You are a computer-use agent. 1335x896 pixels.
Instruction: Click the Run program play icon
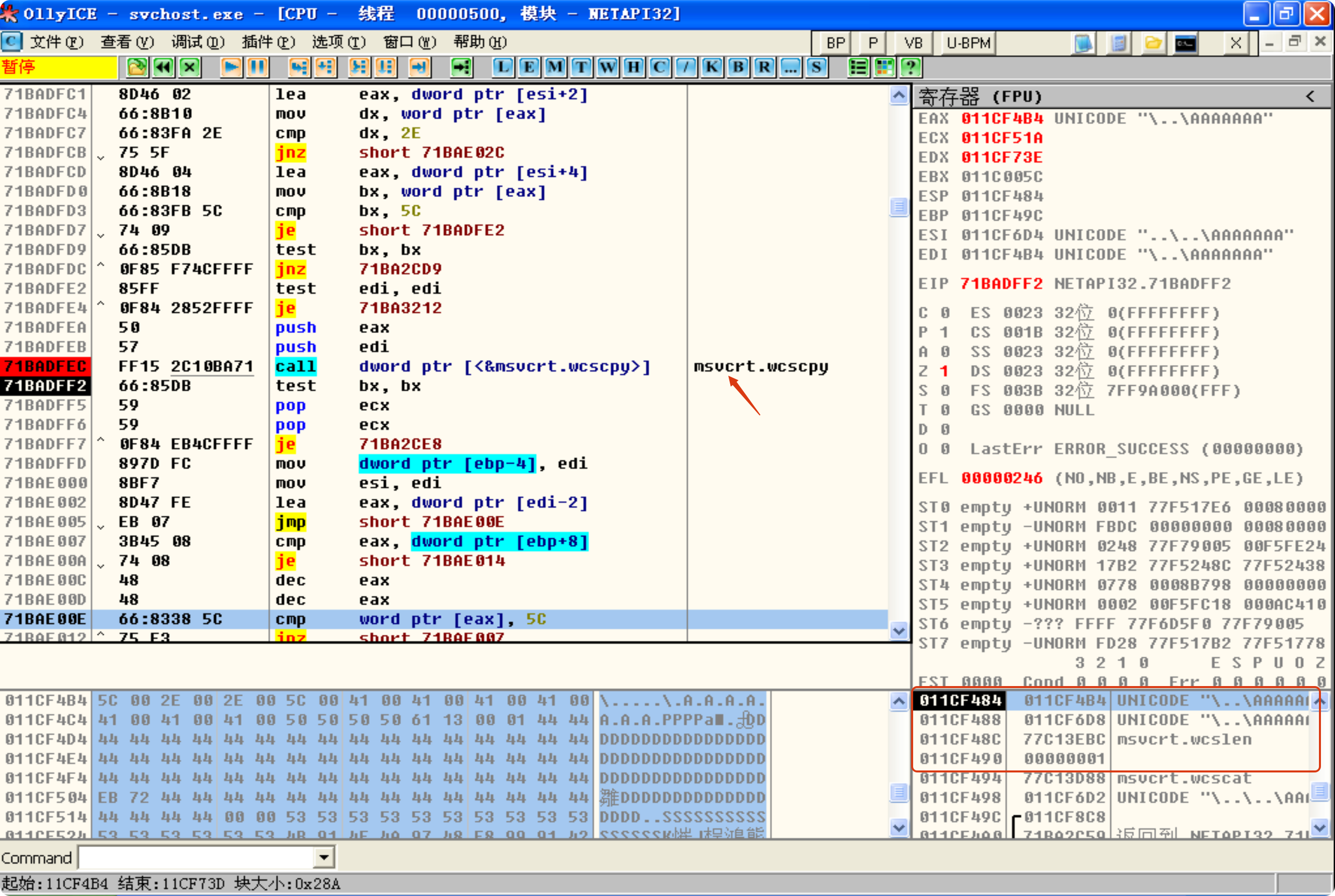(x=231, y=67)
